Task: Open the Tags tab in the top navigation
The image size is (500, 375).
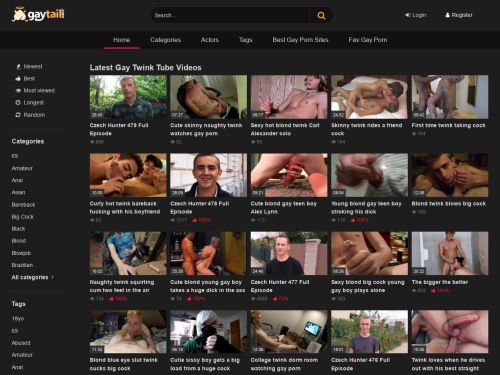Action: click(245, 40)
